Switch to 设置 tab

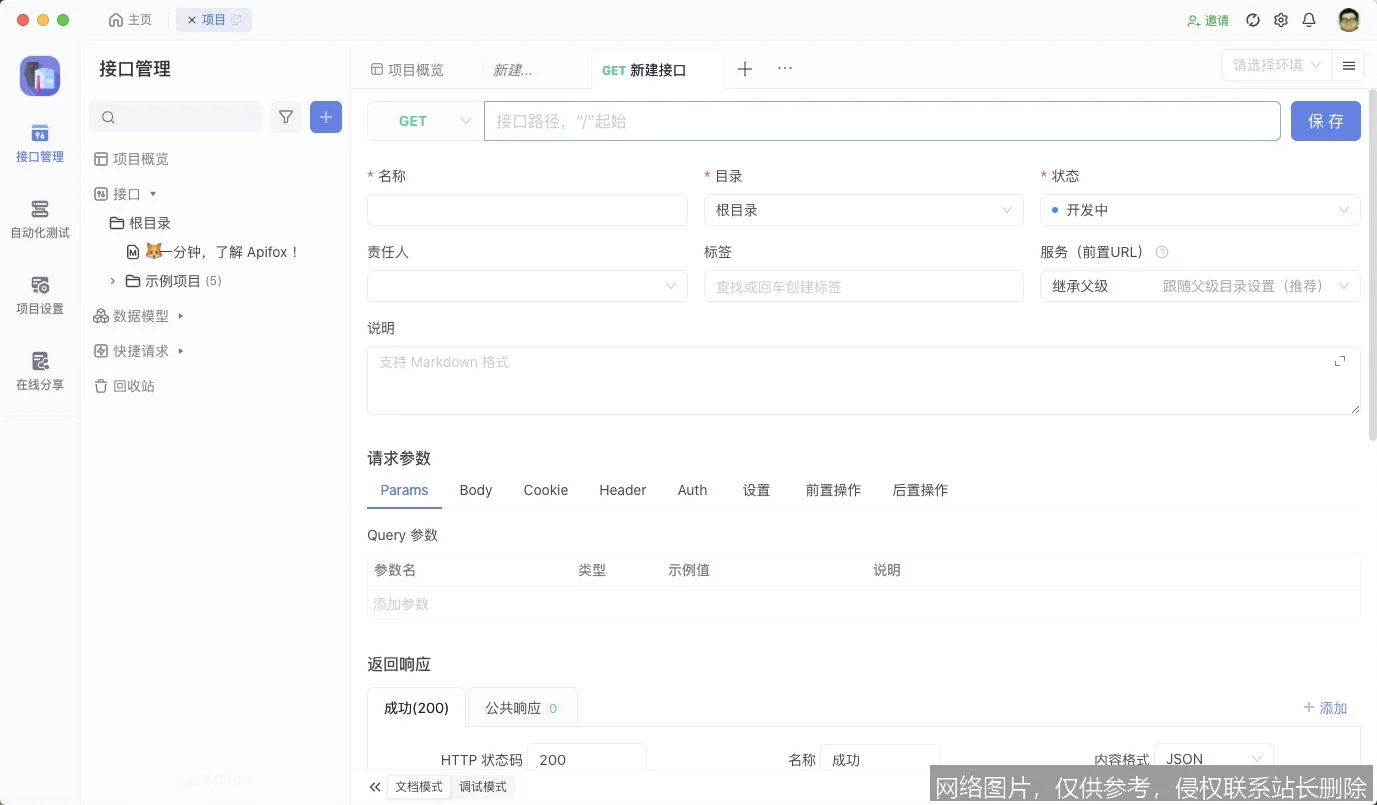coord(757,490)
